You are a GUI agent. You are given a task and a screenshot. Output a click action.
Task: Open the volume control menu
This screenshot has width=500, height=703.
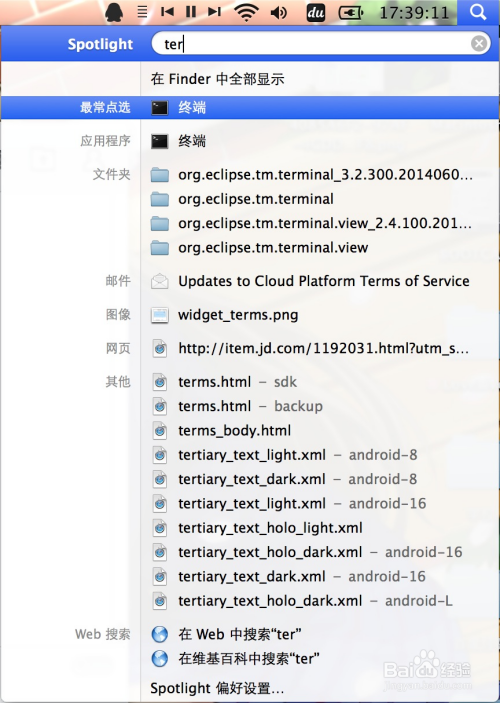[x=279, y=13]
